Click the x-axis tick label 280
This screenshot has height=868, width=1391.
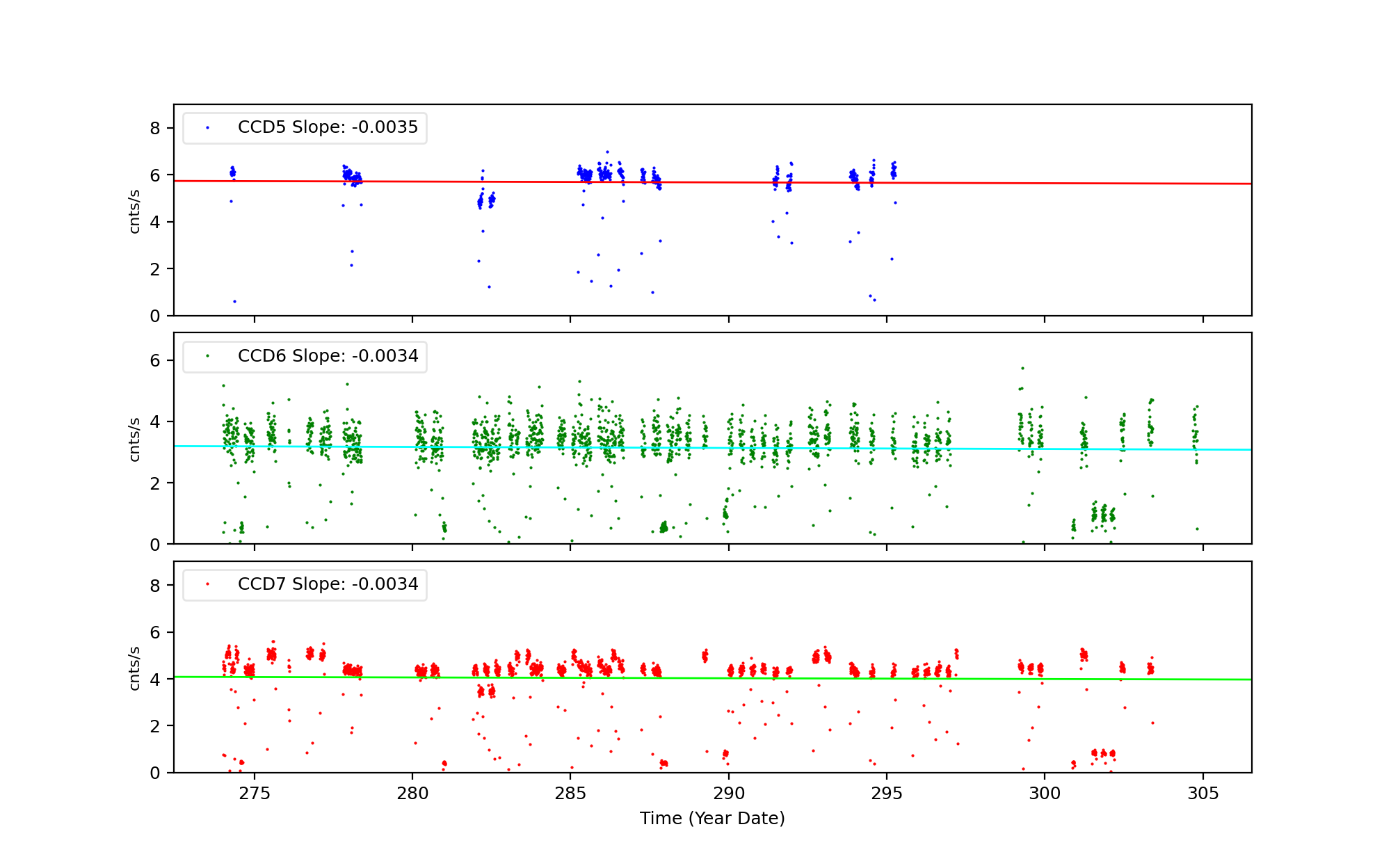coord(412,794)
